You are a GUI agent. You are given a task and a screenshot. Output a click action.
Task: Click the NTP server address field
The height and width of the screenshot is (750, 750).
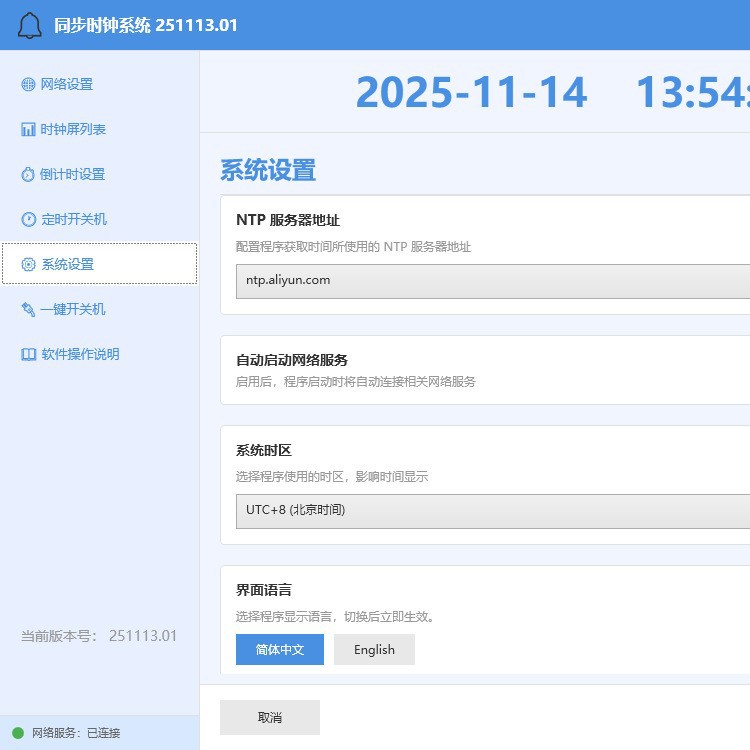click(x=493, y=281)
